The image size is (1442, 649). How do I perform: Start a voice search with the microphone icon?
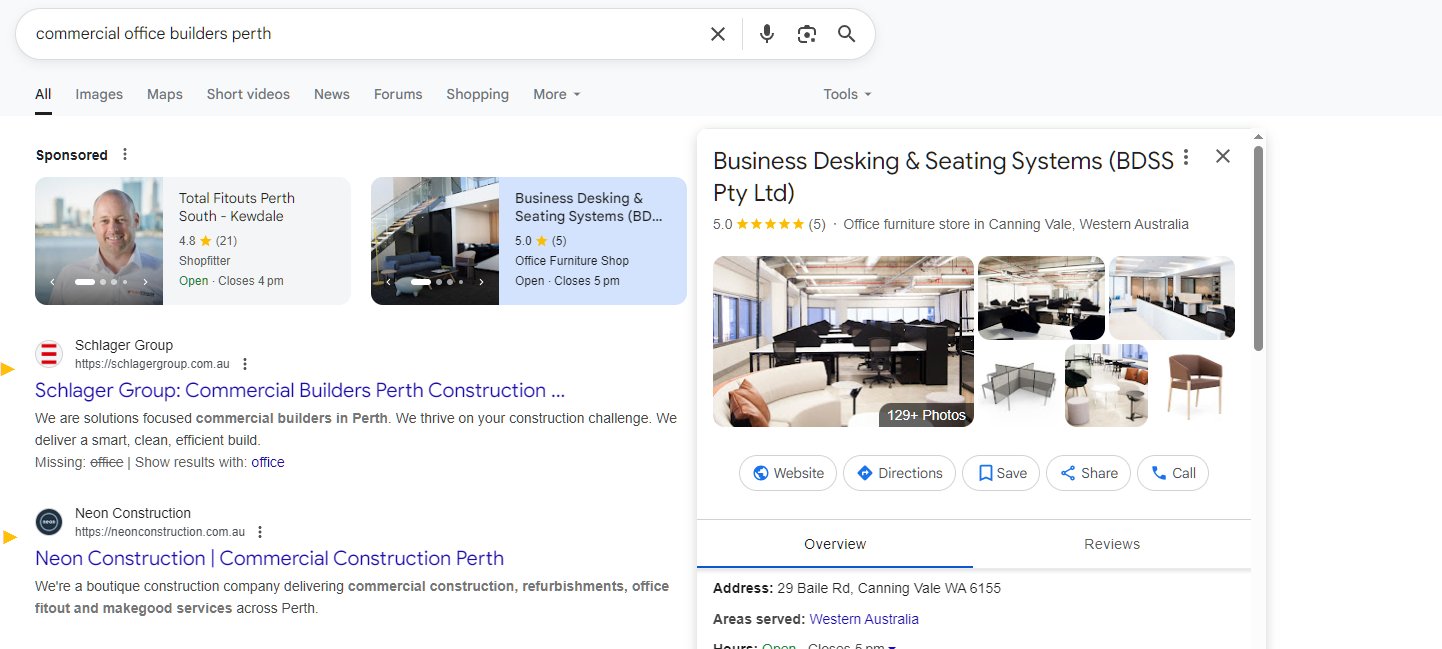(766, 33)
